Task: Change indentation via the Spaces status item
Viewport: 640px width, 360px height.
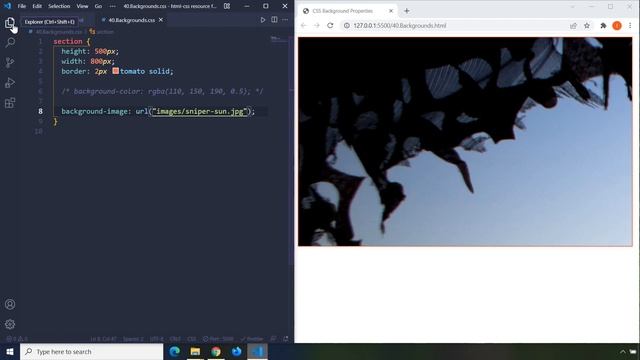Action: (x=133, y=339)
